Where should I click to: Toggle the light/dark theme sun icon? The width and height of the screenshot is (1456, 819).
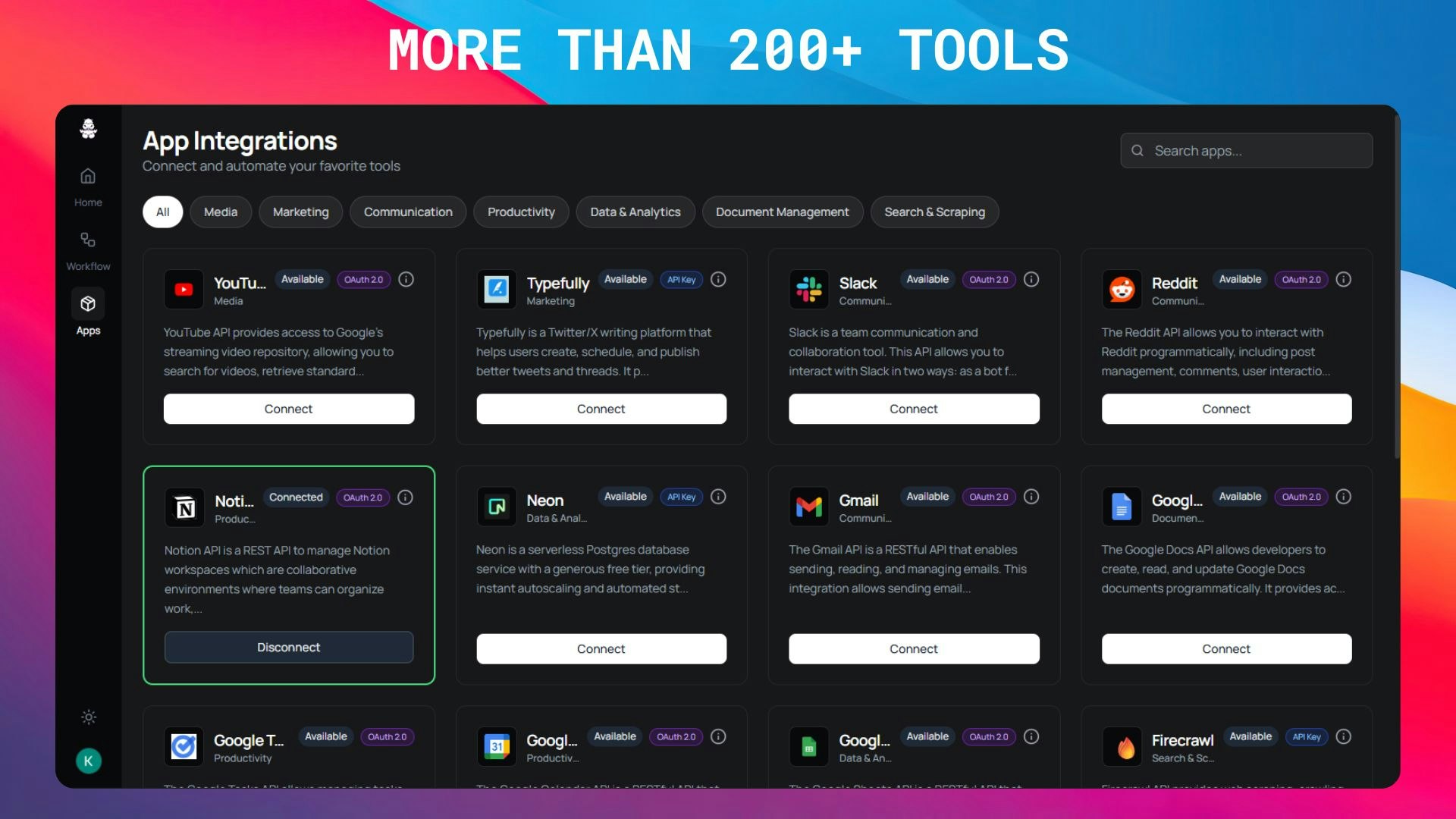click(89, 717)
